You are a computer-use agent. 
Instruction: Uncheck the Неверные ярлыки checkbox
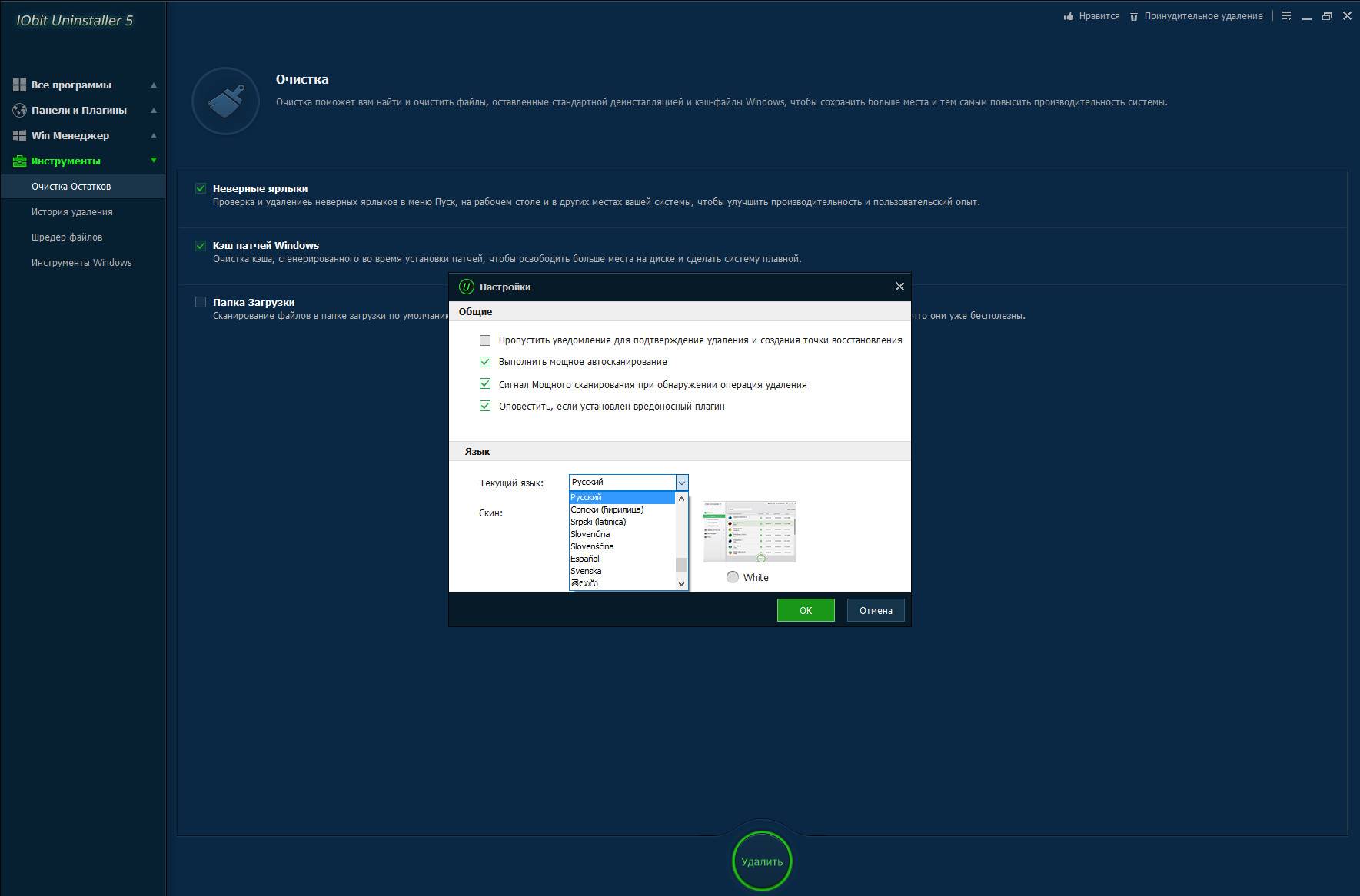[x=201, y=188]
